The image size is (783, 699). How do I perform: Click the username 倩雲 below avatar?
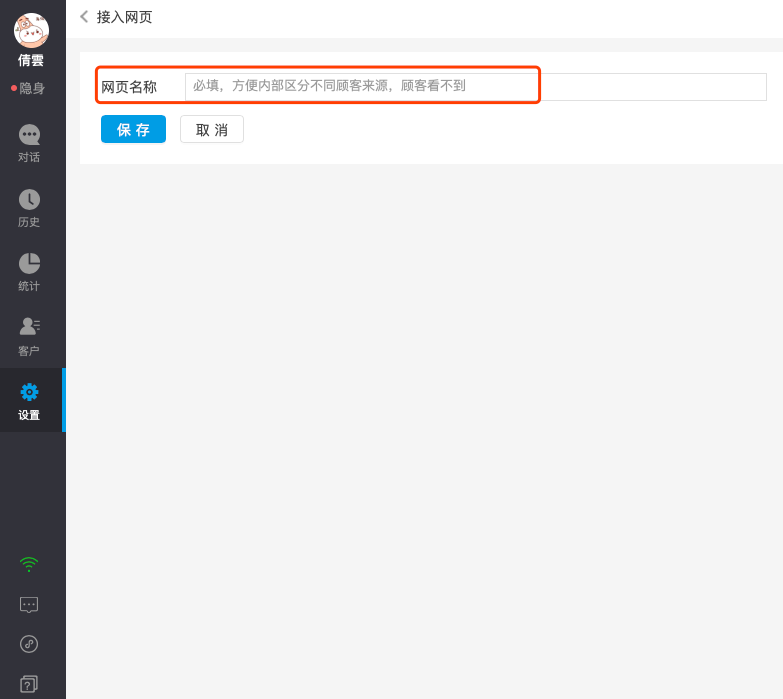pos(31,60)
